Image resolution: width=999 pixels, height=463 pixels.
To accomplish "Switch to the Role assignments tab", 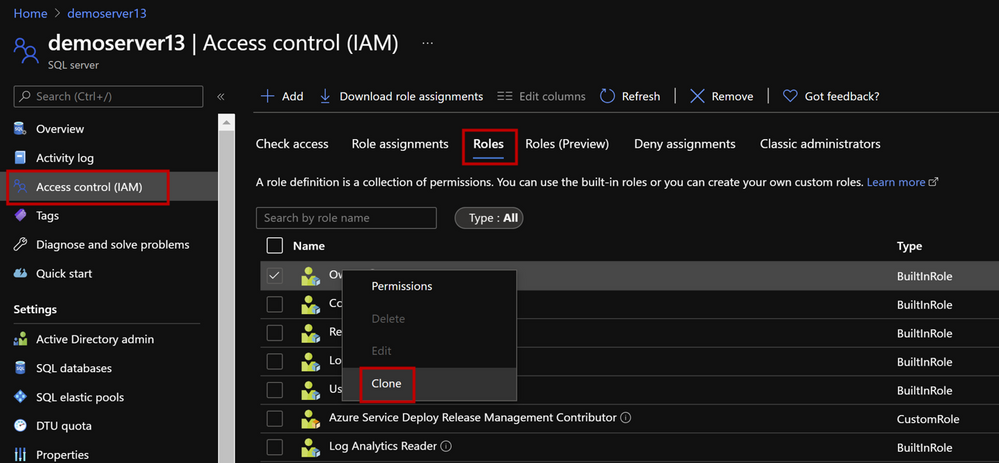I will click(x=400, y=144).
